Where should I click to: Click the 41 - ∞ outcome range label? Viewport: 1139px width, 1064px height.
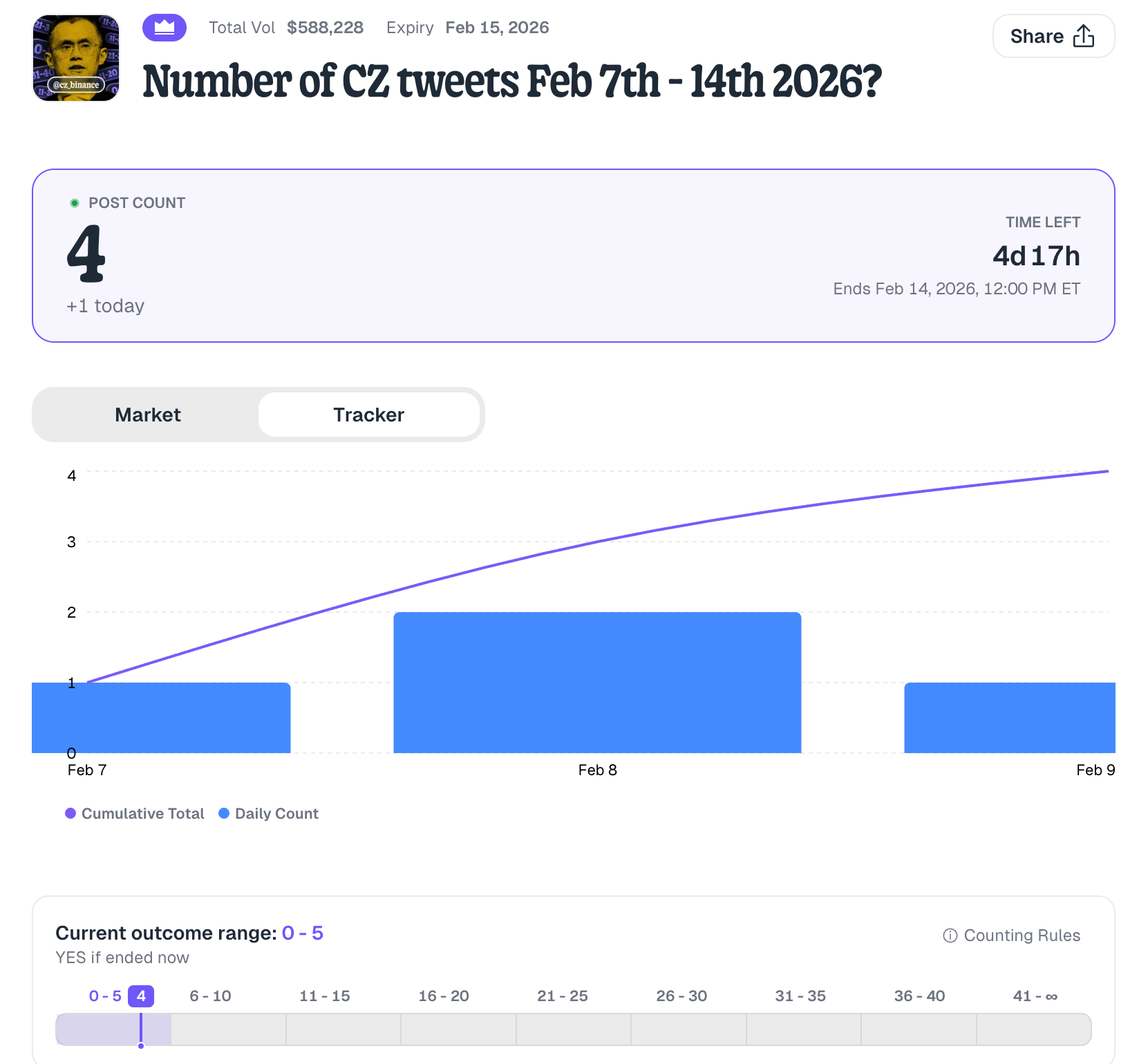1035,996
